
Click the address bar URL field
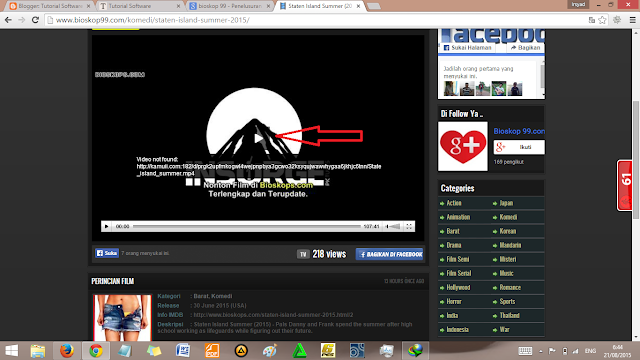pyautogui.click(x=318, y=20)
